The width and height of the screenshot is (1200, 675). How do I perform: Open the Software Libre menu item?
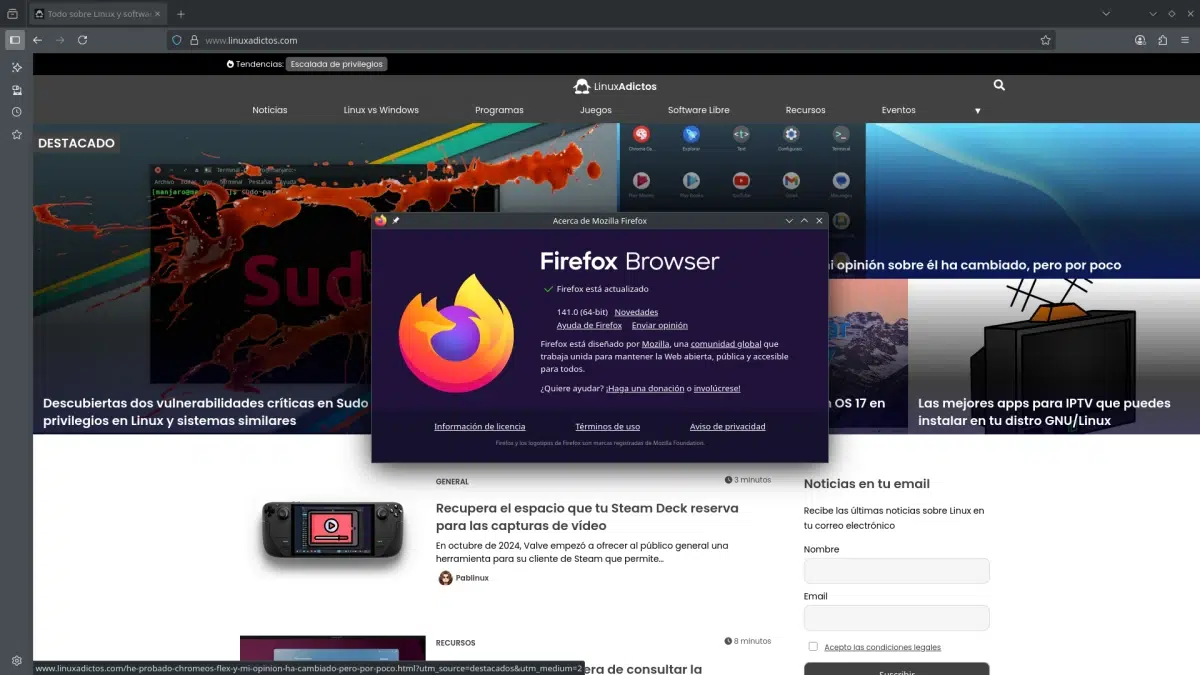tap(699, 110)
